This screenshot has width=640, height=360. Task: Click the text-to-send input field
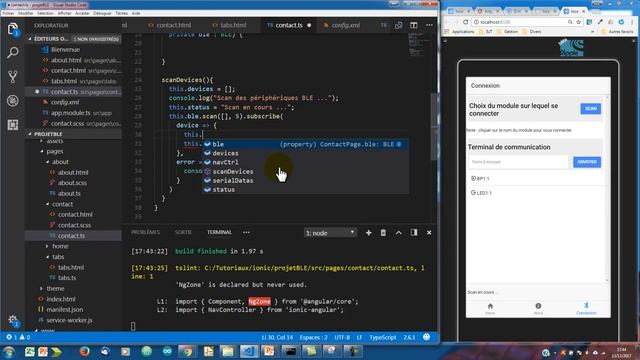point(518,162)
